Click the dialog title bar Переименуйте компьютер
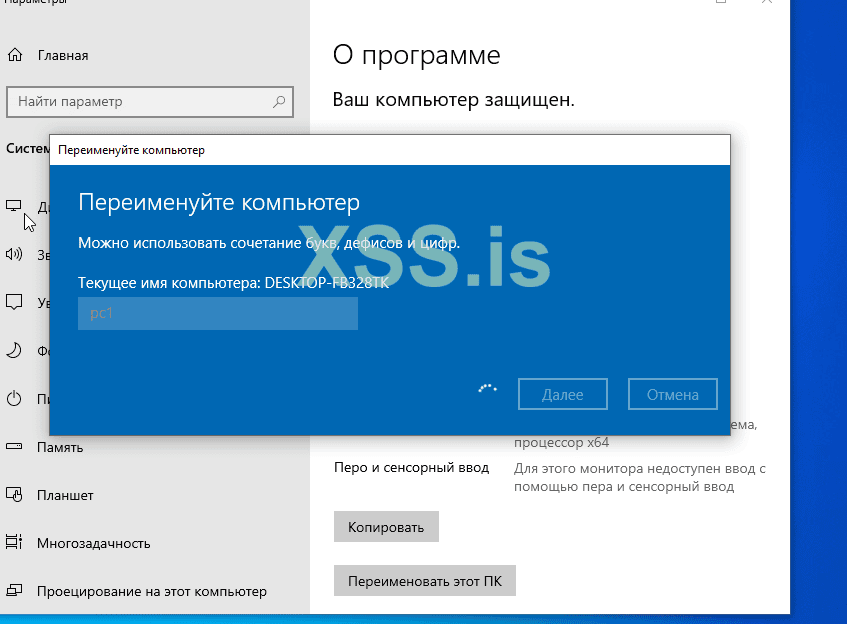 [x=389, y=150]
